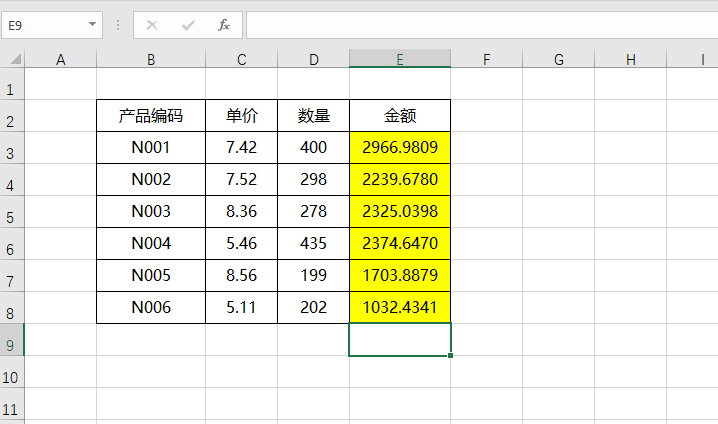Select the yellow cell with 1032.4341
This screenshot has height=424, width=718.
(x=400, y=308)
